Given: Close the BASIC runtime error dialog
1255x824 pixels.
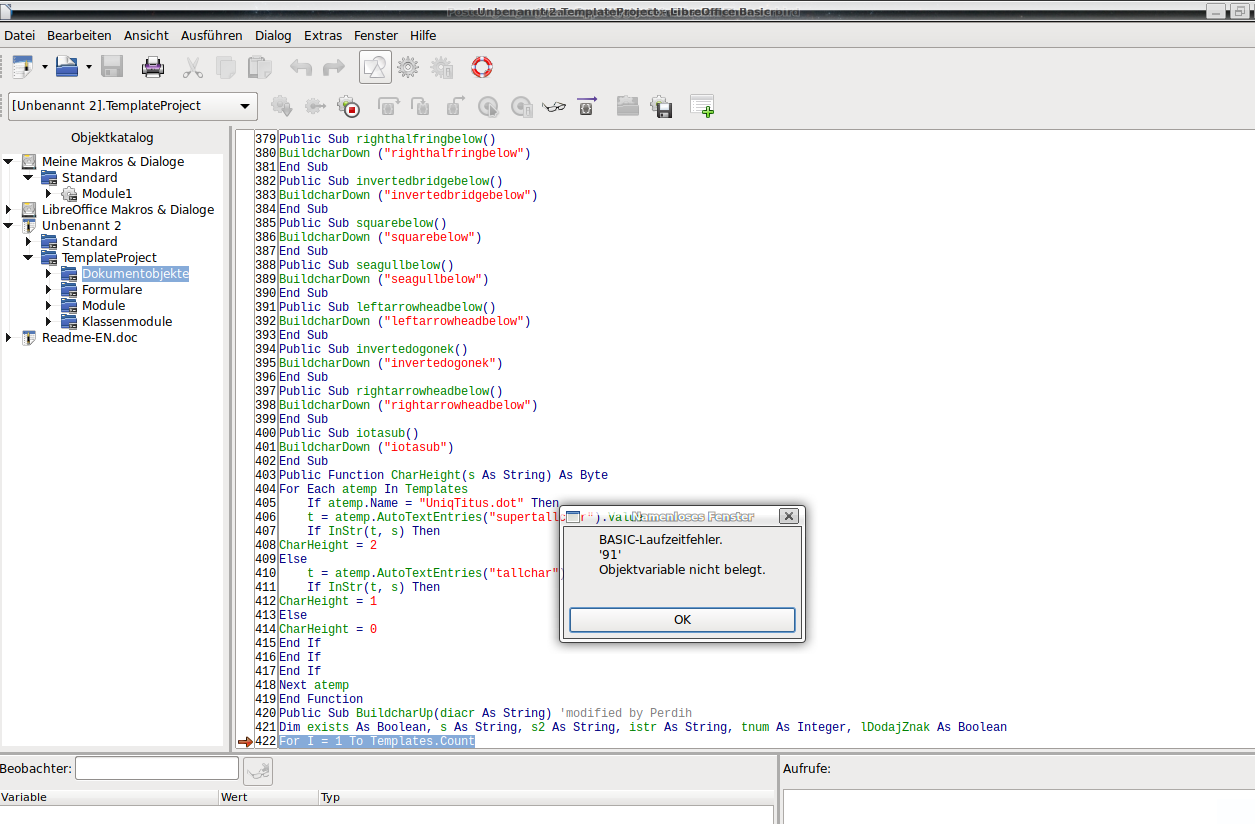Looking at the screenshot, I should point(788,516).
